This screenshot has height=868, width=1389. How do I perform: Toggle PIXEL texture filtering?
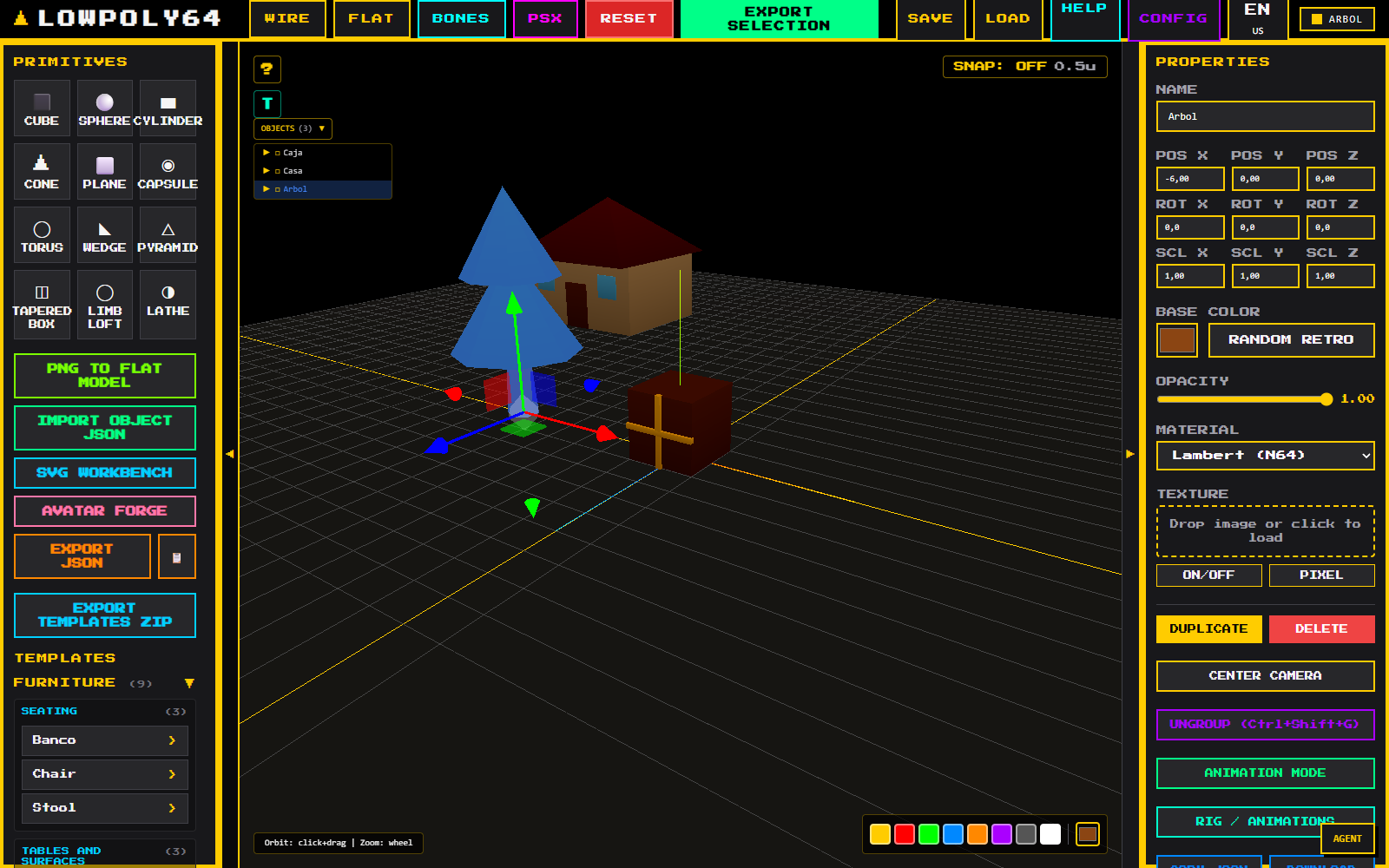pos(1321,575)
